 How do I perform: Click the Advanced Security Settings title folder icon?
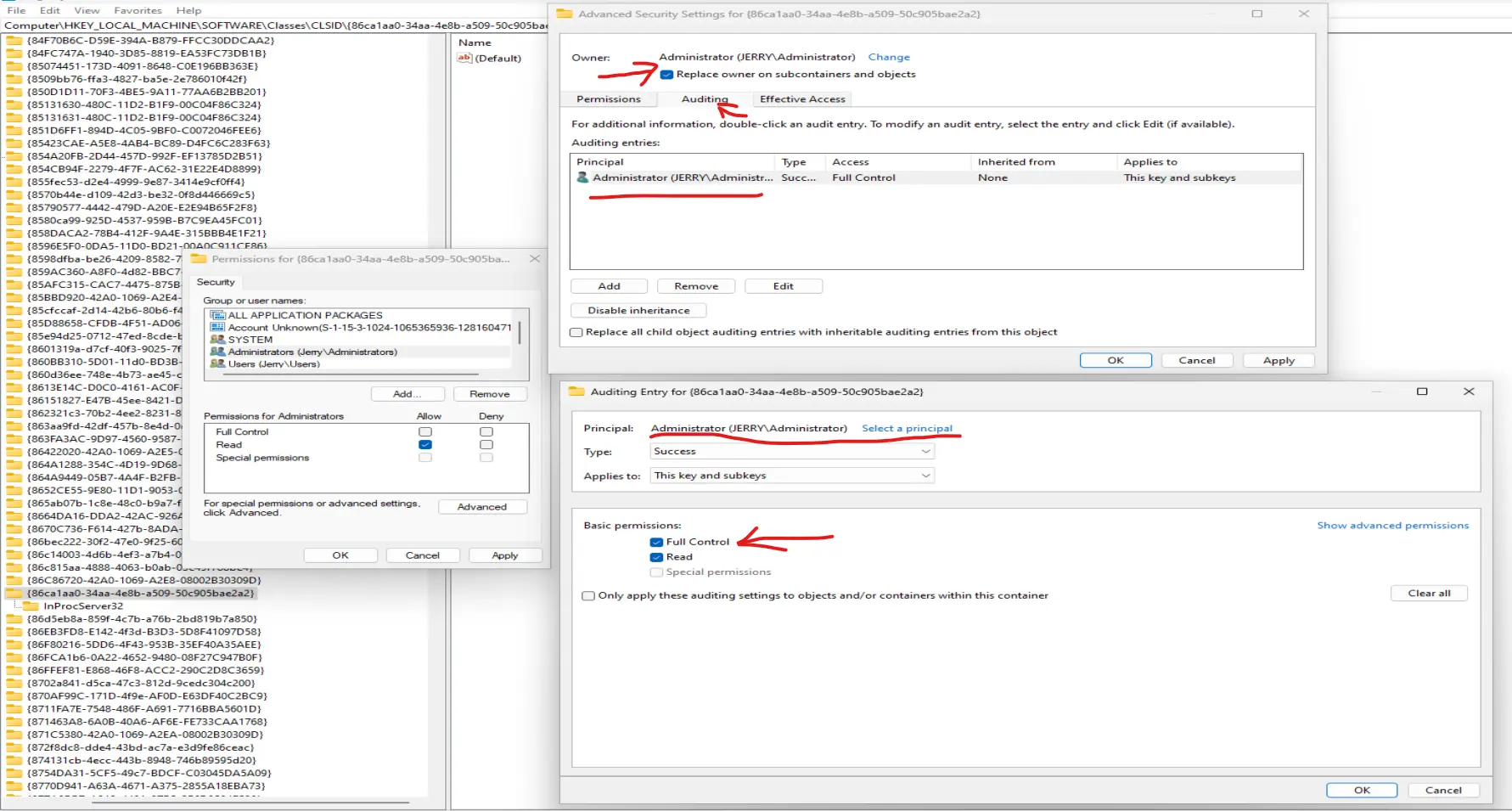(x=565, y=14)
